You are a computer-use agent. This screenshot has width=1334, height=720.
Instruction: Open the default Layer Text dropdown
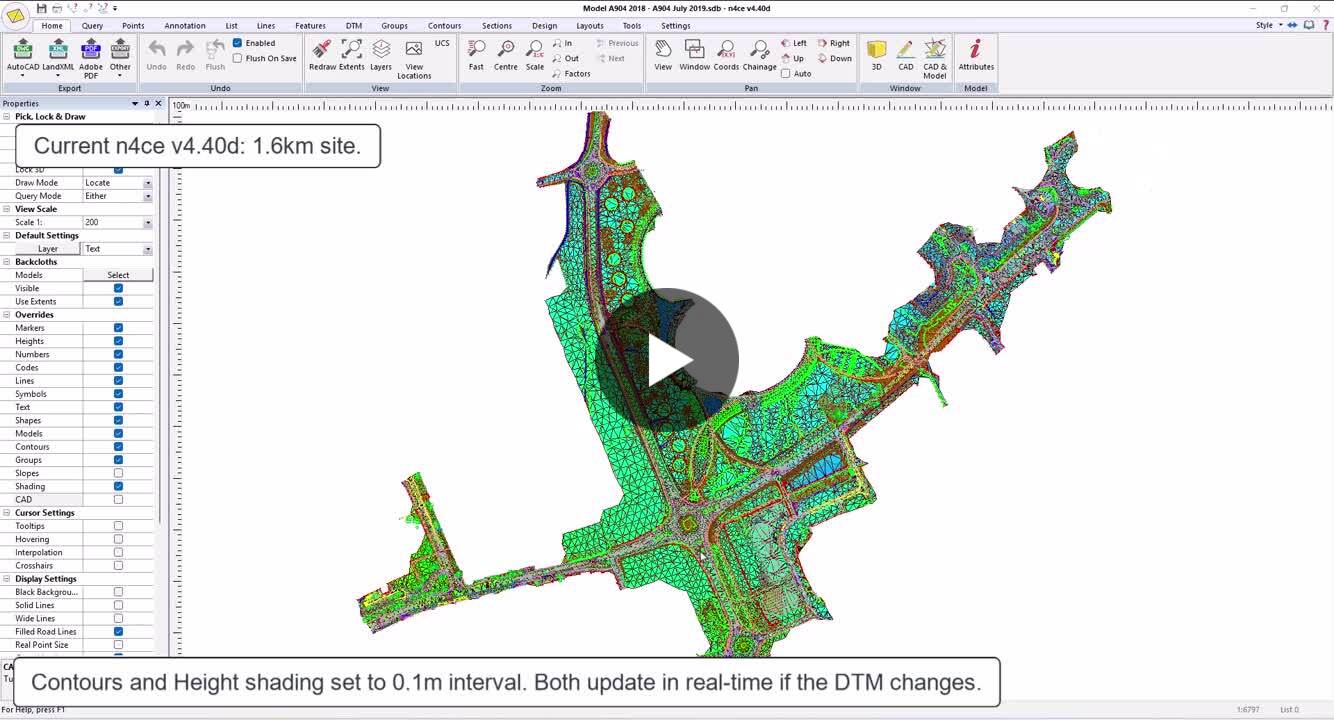(x=148, y=249)
